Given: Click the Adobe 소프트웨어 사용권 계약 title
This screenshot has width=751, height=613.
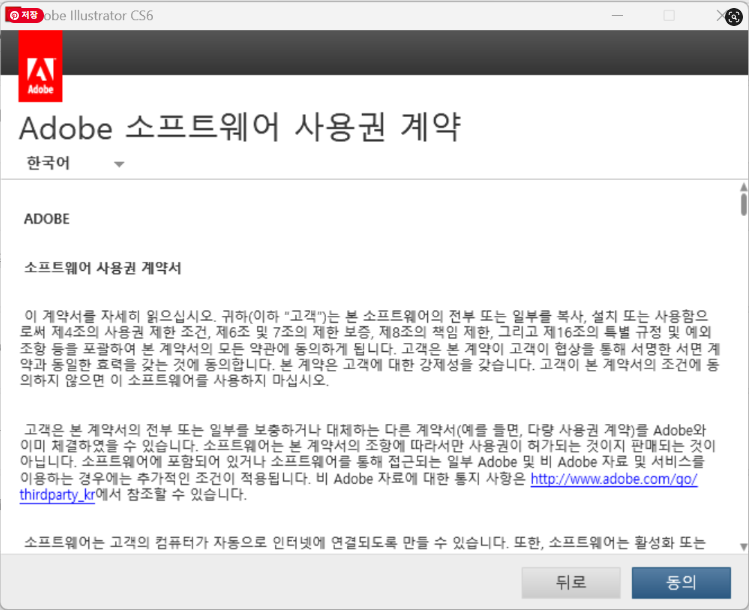Looking at the screenshot, I should (x=240, y=128).
